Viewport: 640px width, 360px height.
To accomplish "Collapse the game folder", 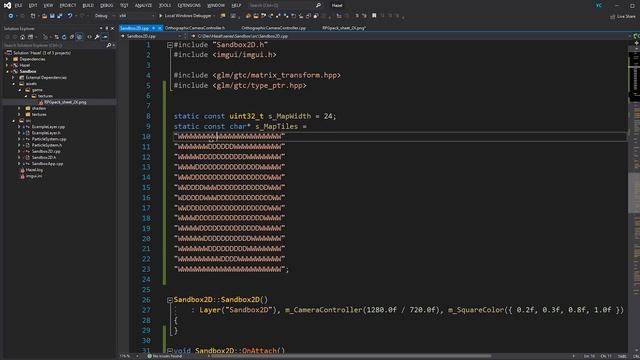I will tap(20, 90).
